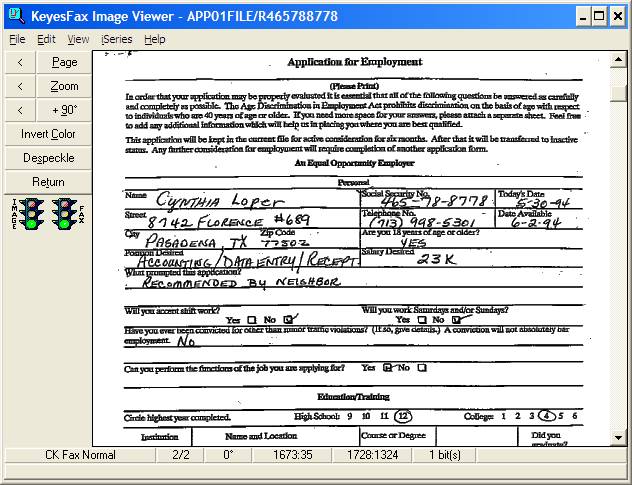Viewport: 632px width, 485px height.
Task: Click the 'Course or Degree' column header
Action: tap(393, 435)
